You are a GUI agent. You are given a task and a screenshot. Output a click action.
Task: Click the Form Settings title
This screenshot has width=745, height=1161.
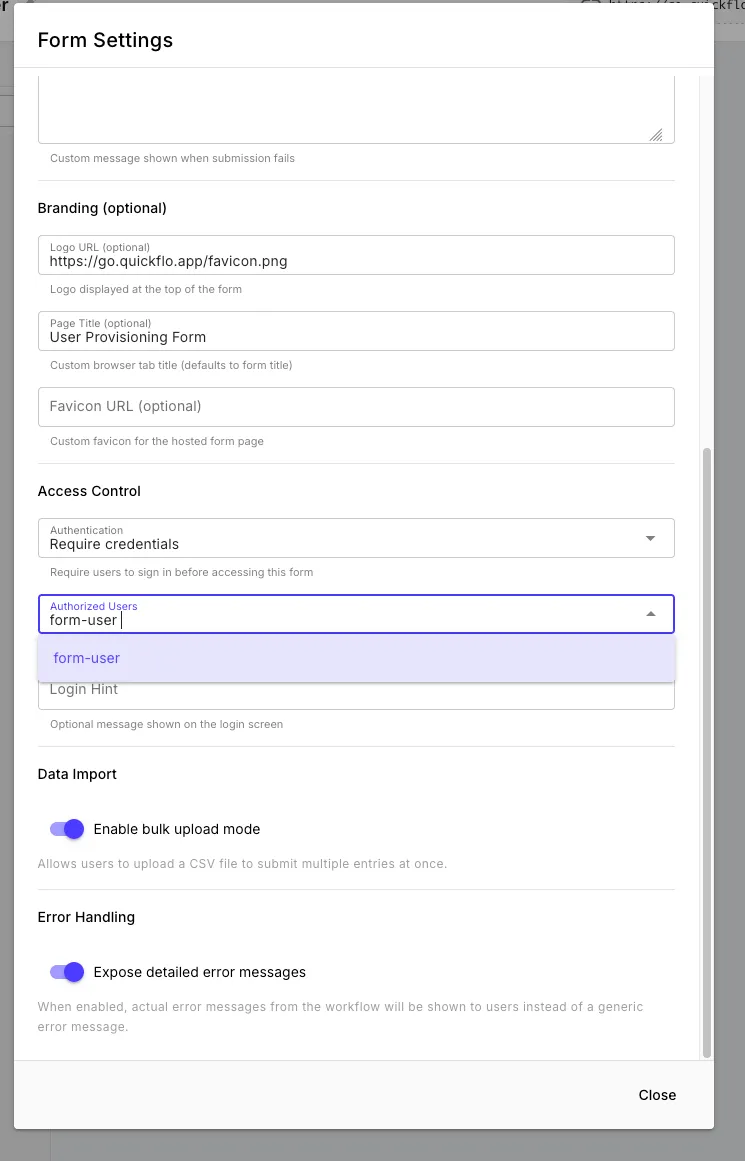coord(105,40)
